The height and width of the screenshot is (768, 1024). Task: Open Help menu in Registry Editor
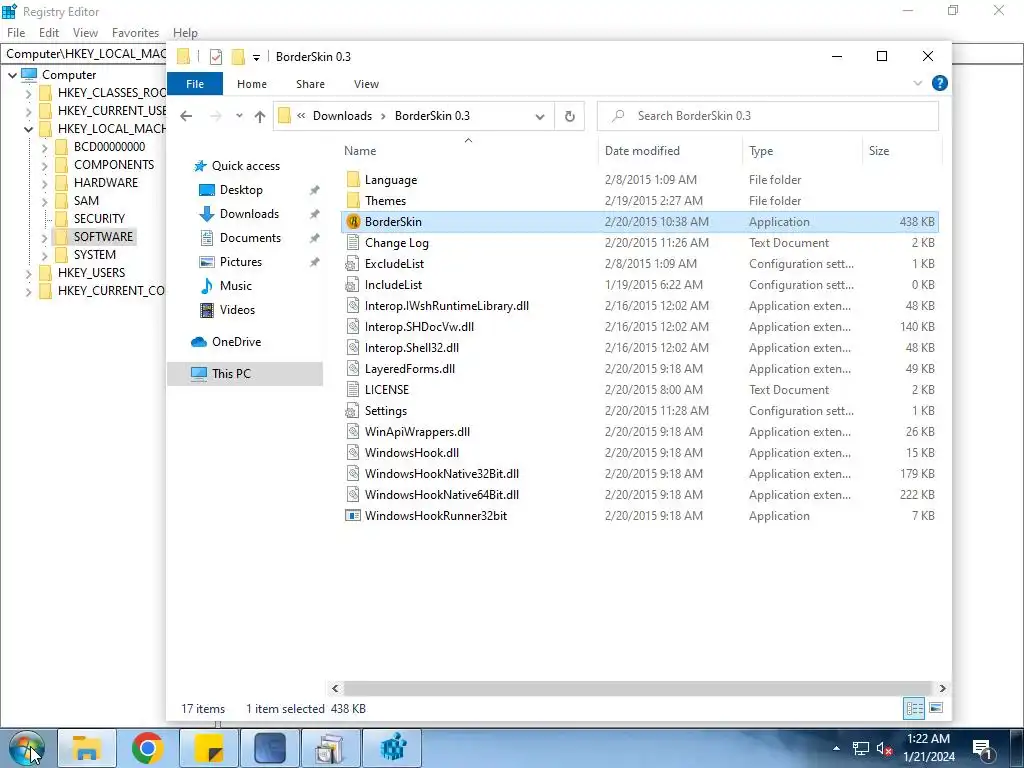[x=185, y=33]
